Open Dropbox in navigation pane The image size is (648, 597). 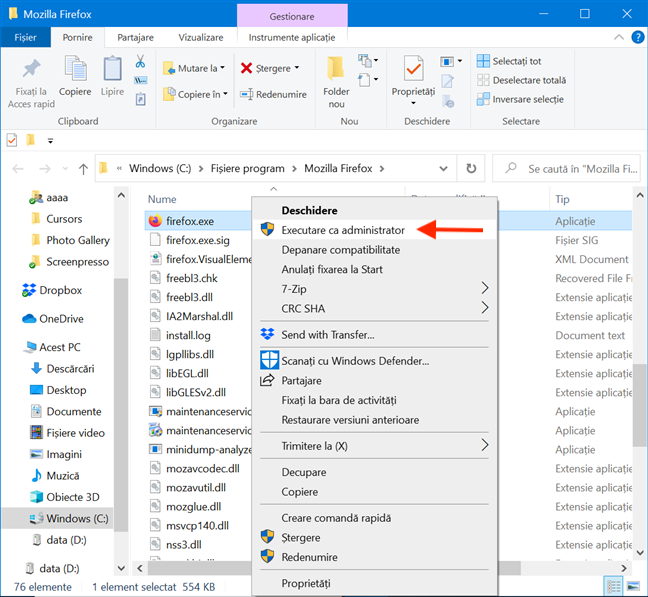[x=52, y=290]
